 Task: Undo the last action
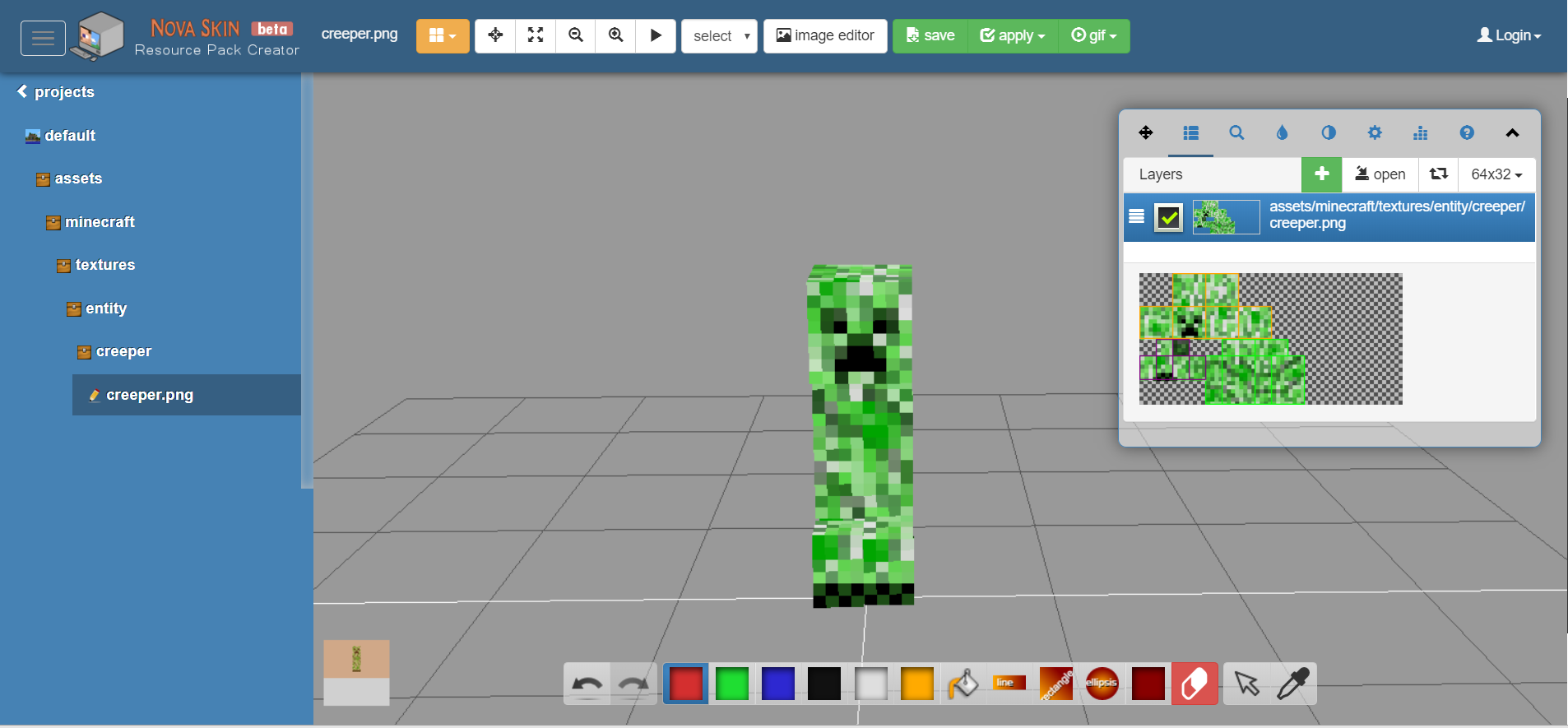(x=587, y=684)
